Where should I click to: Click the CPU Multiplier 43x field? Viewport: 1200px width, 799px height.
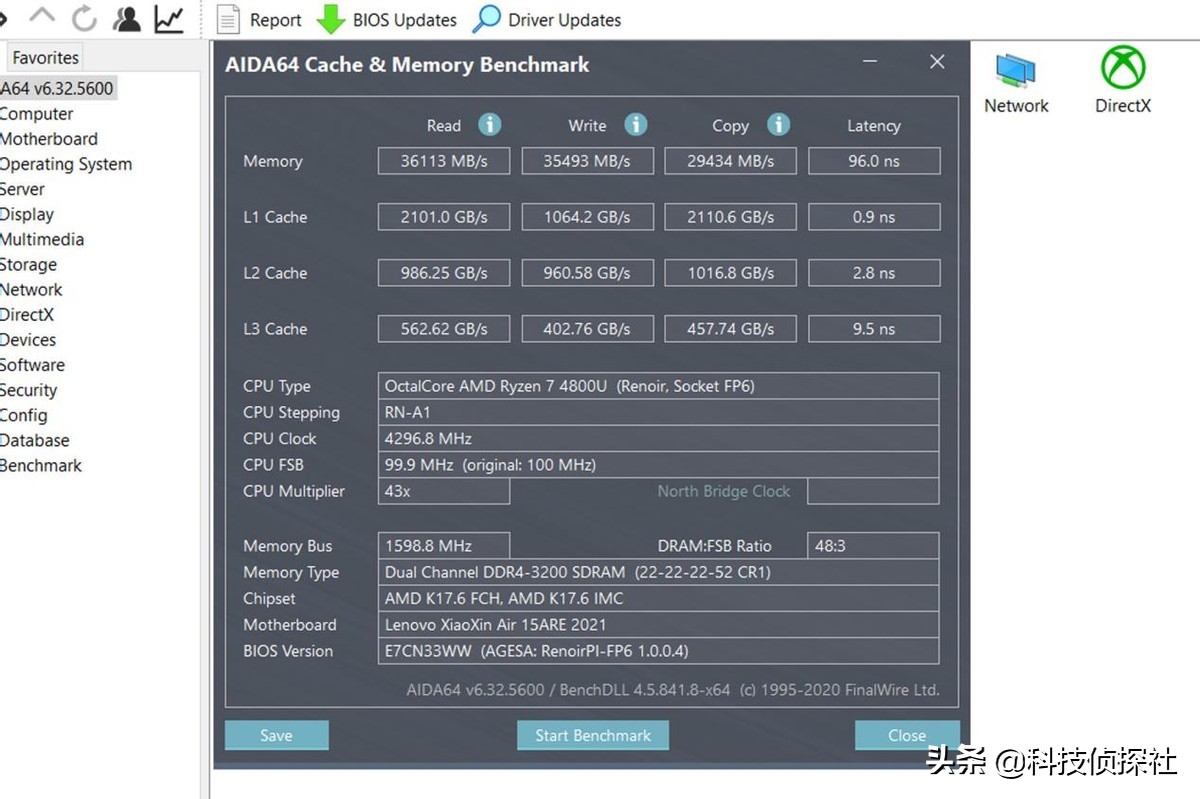point(444,491)
